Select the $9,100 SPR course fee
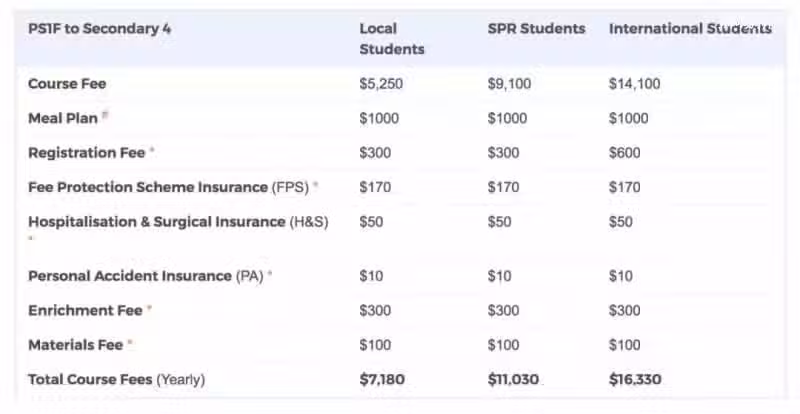 point(509,84)
